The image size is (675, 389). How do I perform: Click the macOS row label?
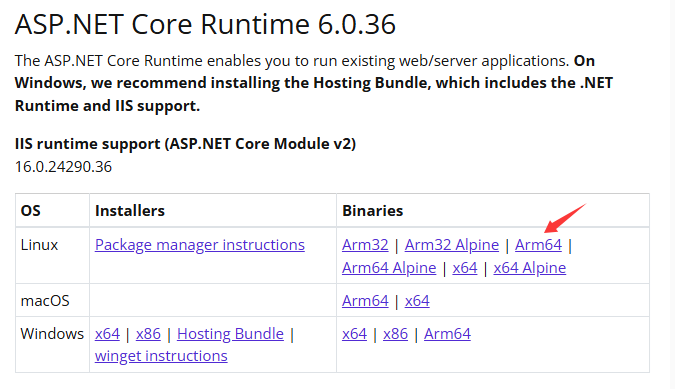[45, 300]
